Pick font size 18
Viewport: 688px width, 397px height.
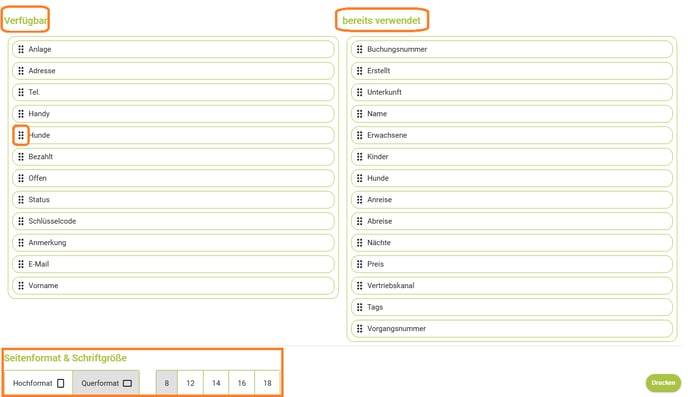[x=267, y=383]
